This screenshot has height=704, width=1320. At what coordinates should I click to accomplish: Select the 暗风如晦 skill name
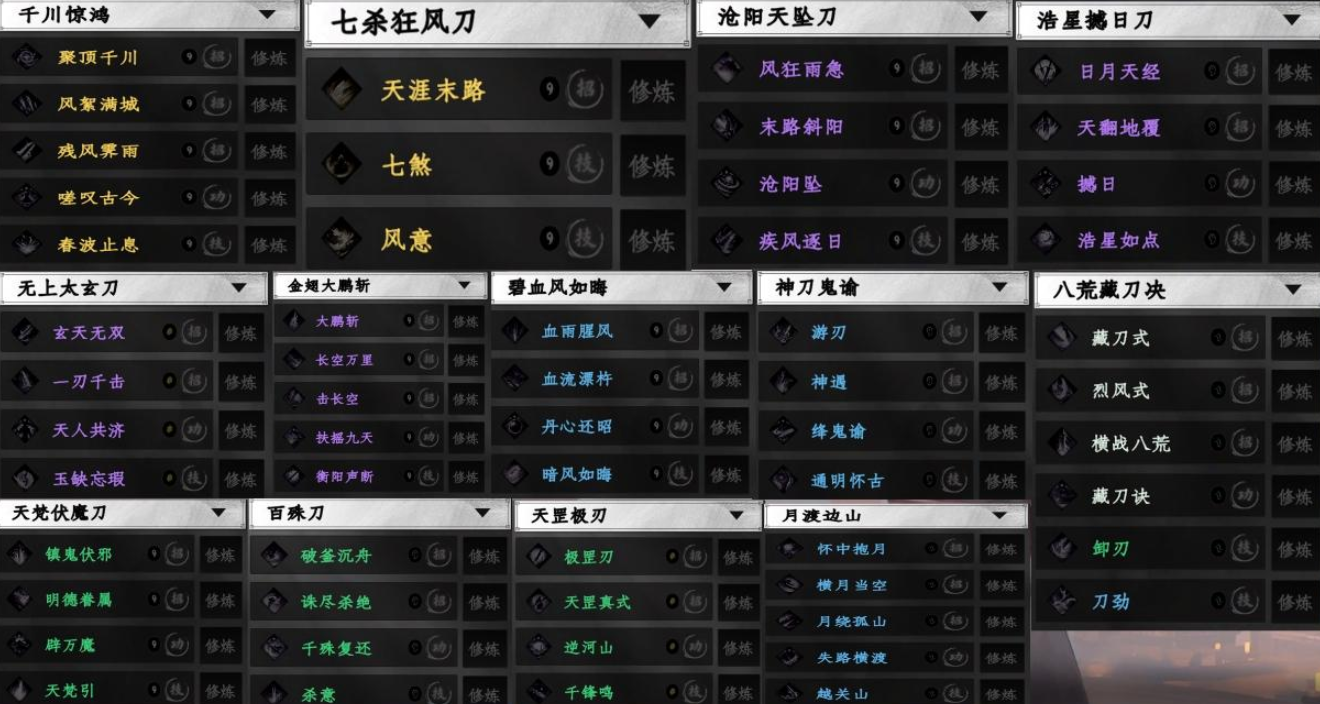[x=576, y=474]
